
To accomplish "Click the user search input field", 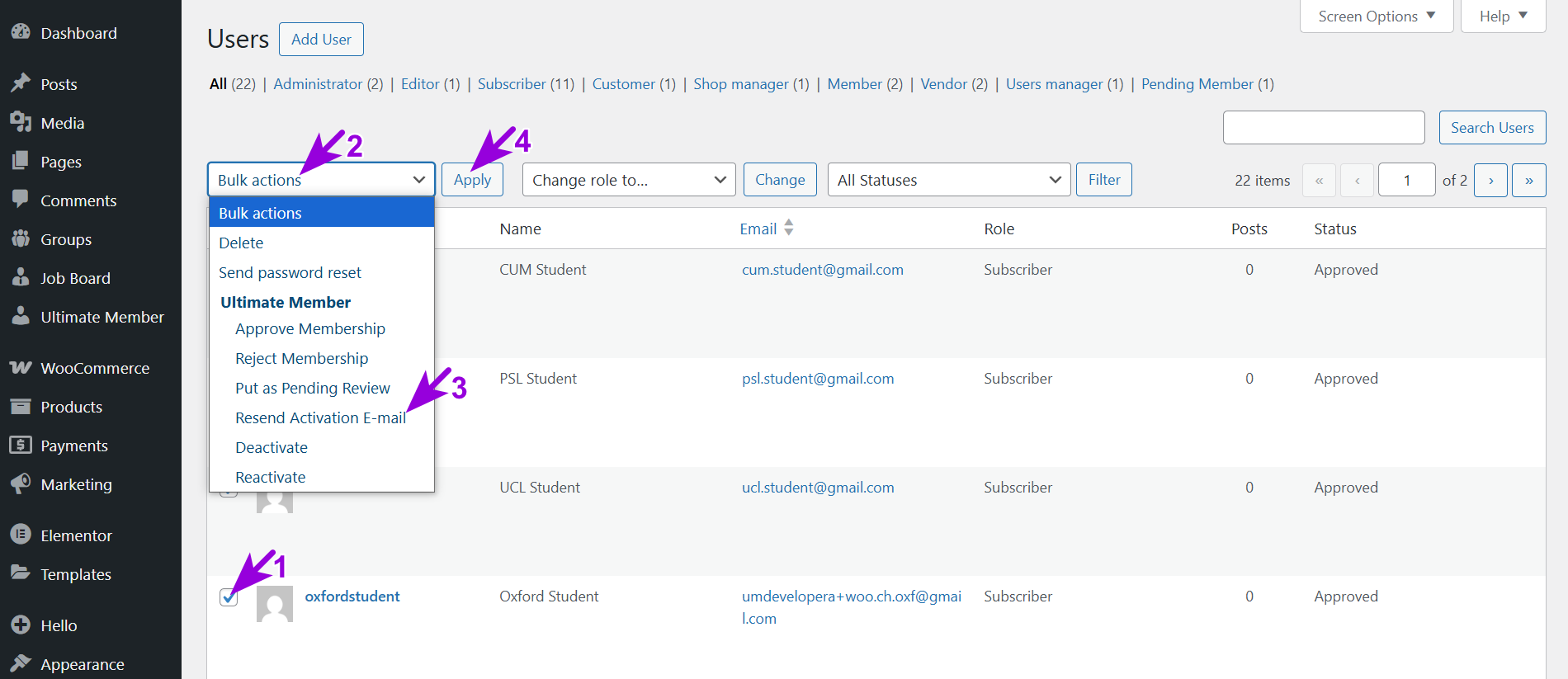I will coord(1324,128).
